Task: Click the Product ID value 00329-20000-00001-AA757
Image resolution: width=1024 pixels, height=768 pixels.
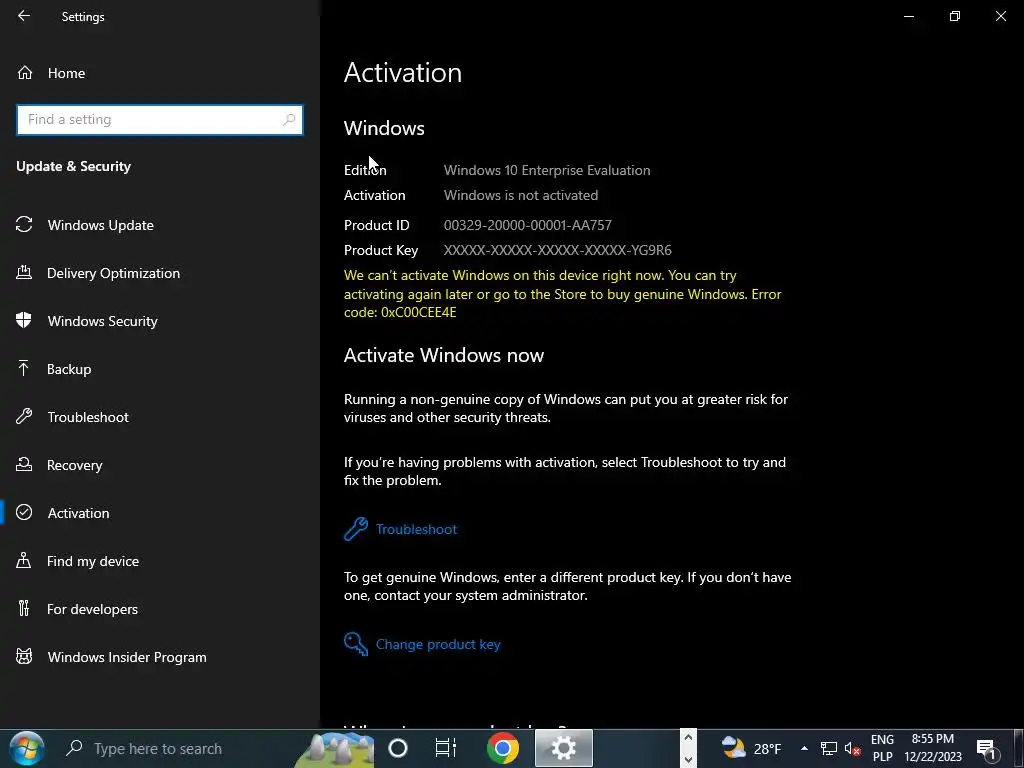Action: click(x=528, y=225)
